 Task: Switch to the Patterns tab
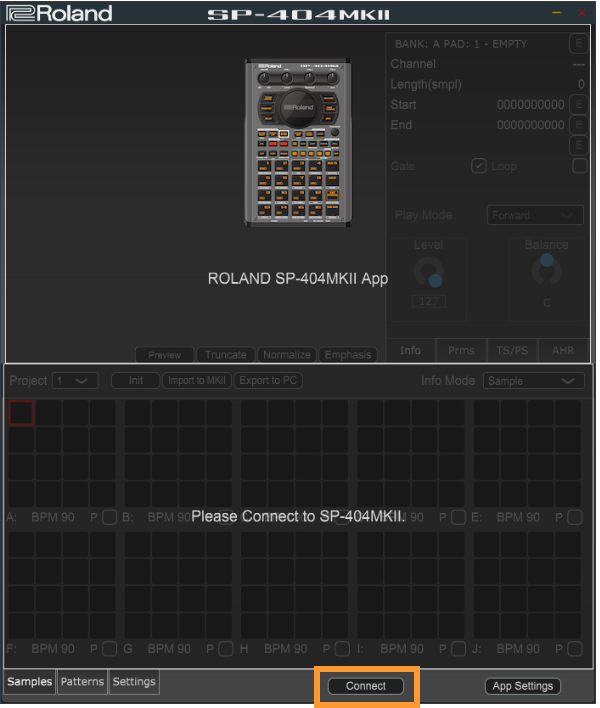click(x=82, y=681)
